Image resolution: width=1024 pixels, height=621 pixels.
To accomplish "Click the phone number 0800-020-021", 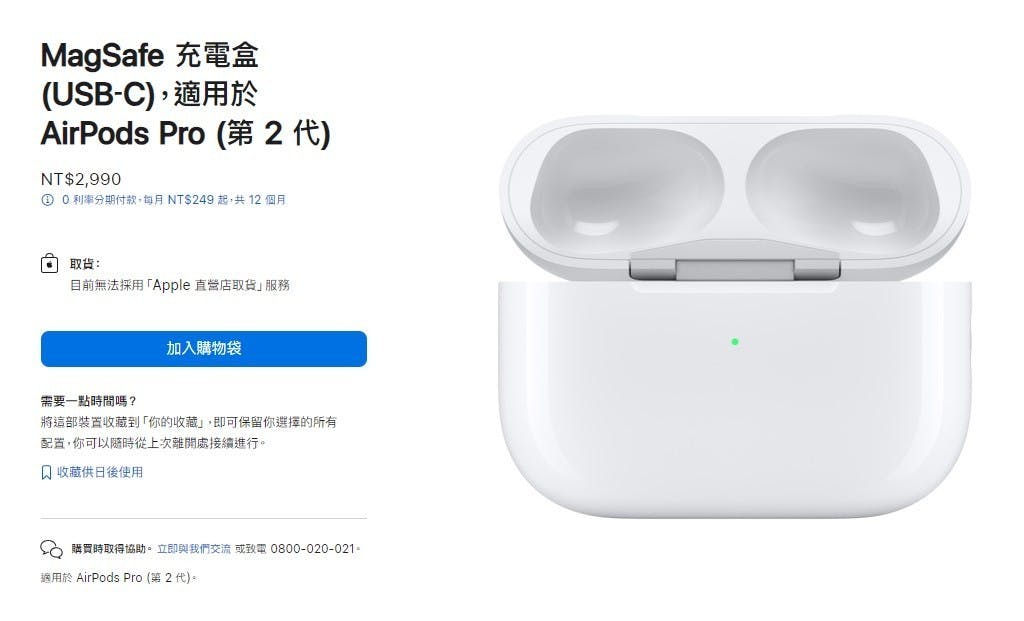I will pos(312,549).
